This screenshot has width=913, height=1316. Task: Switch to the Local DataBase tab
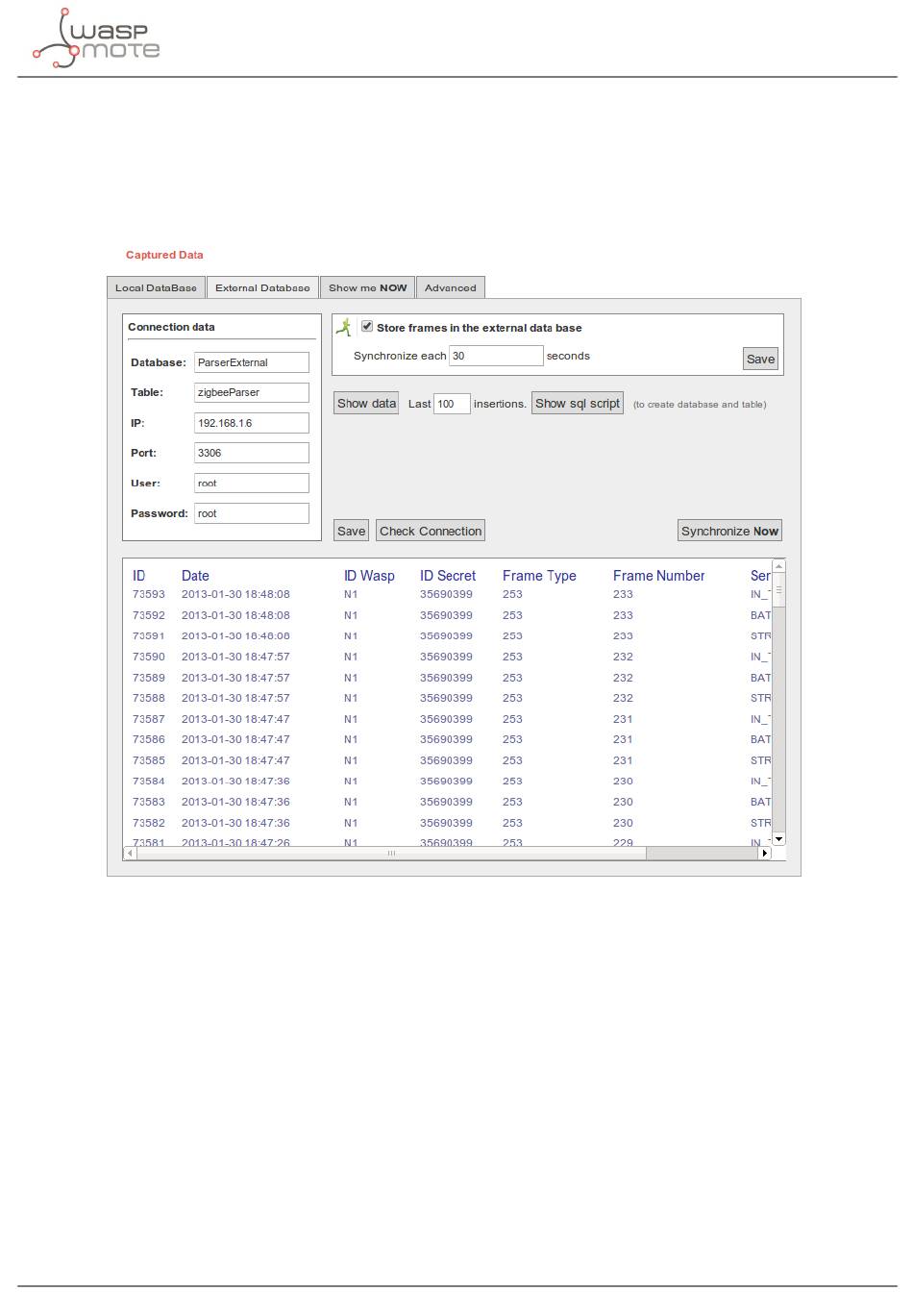[156, 287]
